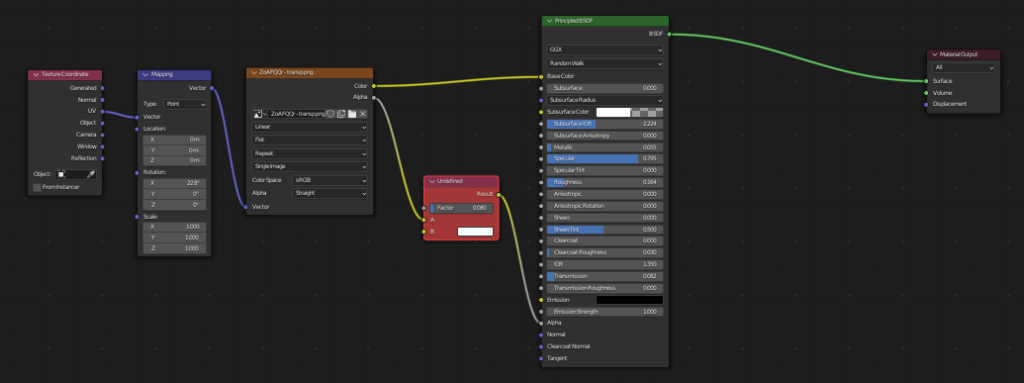Click the Emission Strength value field
Screen dimensions: 1024x383
pos(605,312)
